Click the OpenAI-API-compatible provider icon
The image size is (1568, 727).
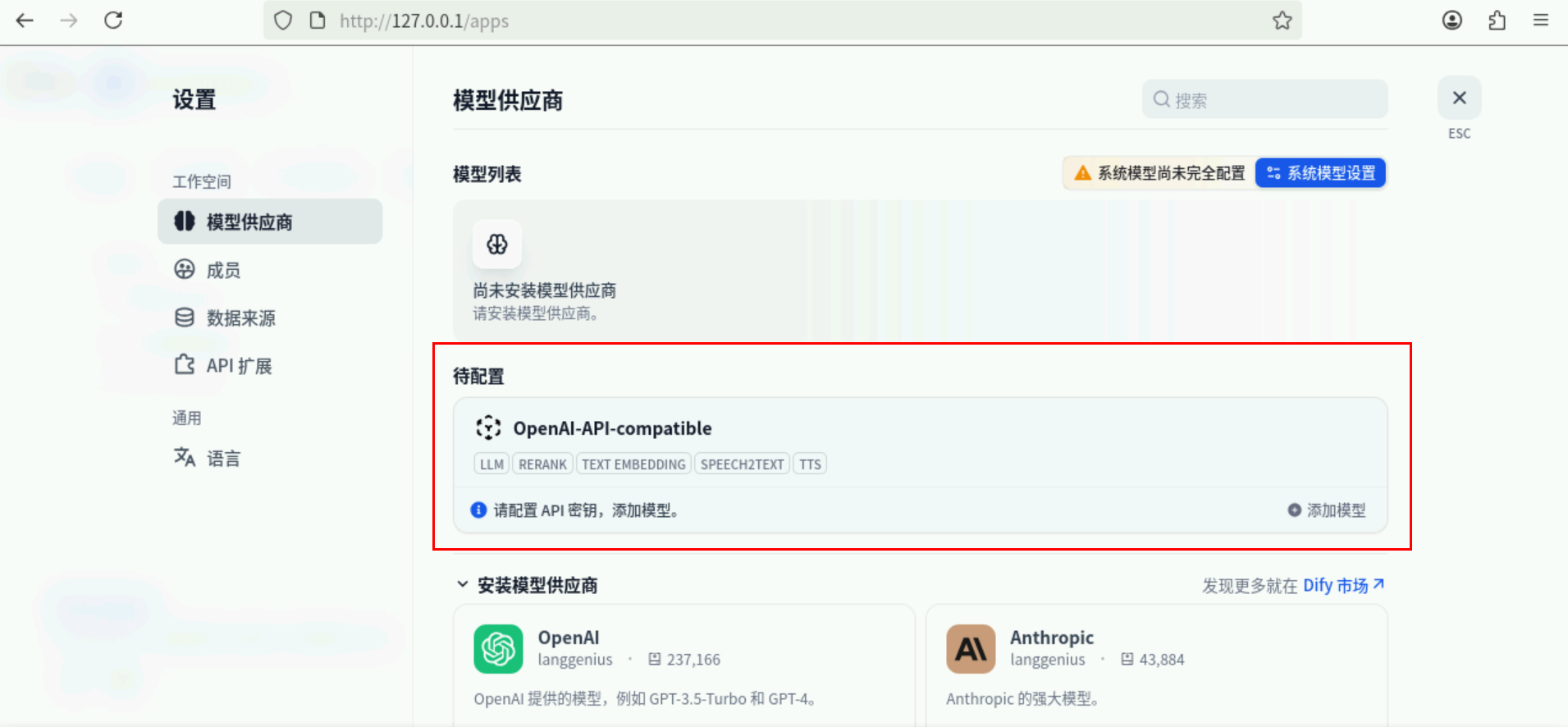coord(488,428)
